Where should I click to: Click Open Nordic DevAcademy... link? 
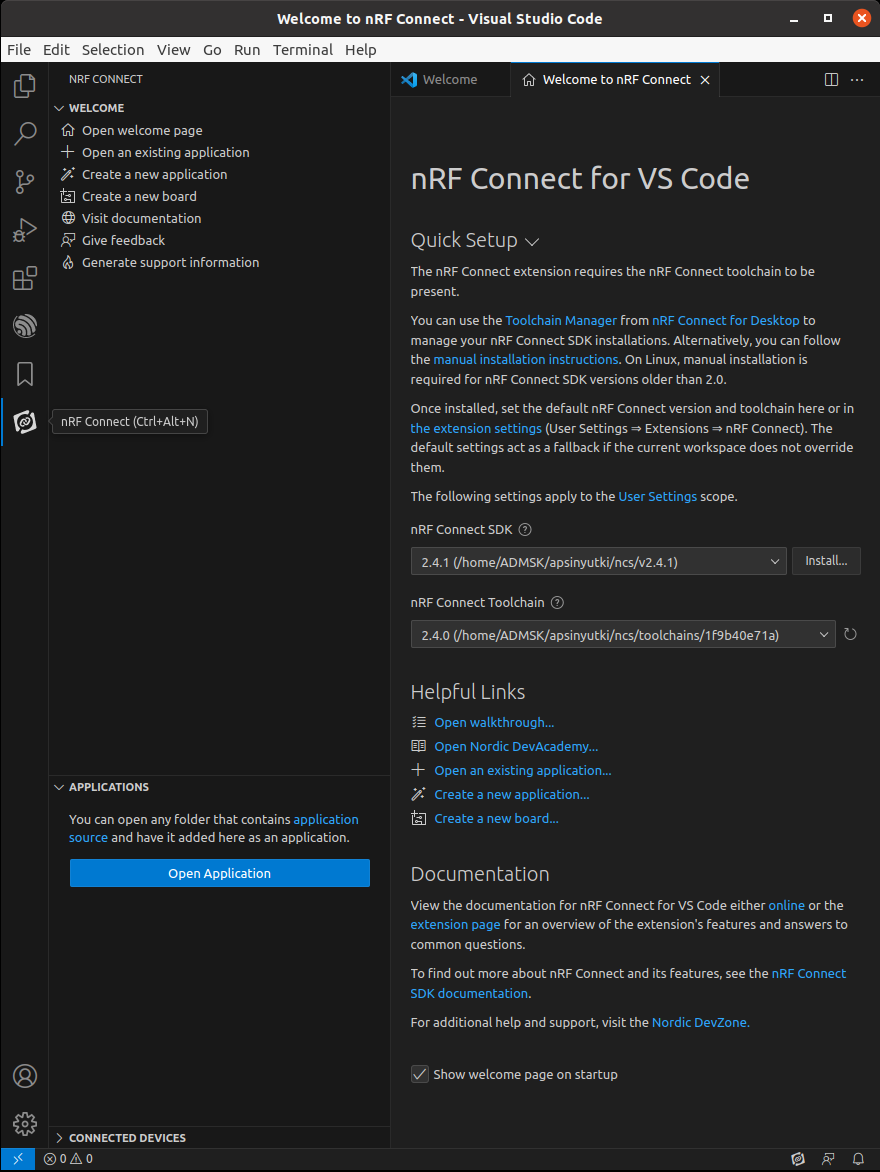[x=516, y=746]
